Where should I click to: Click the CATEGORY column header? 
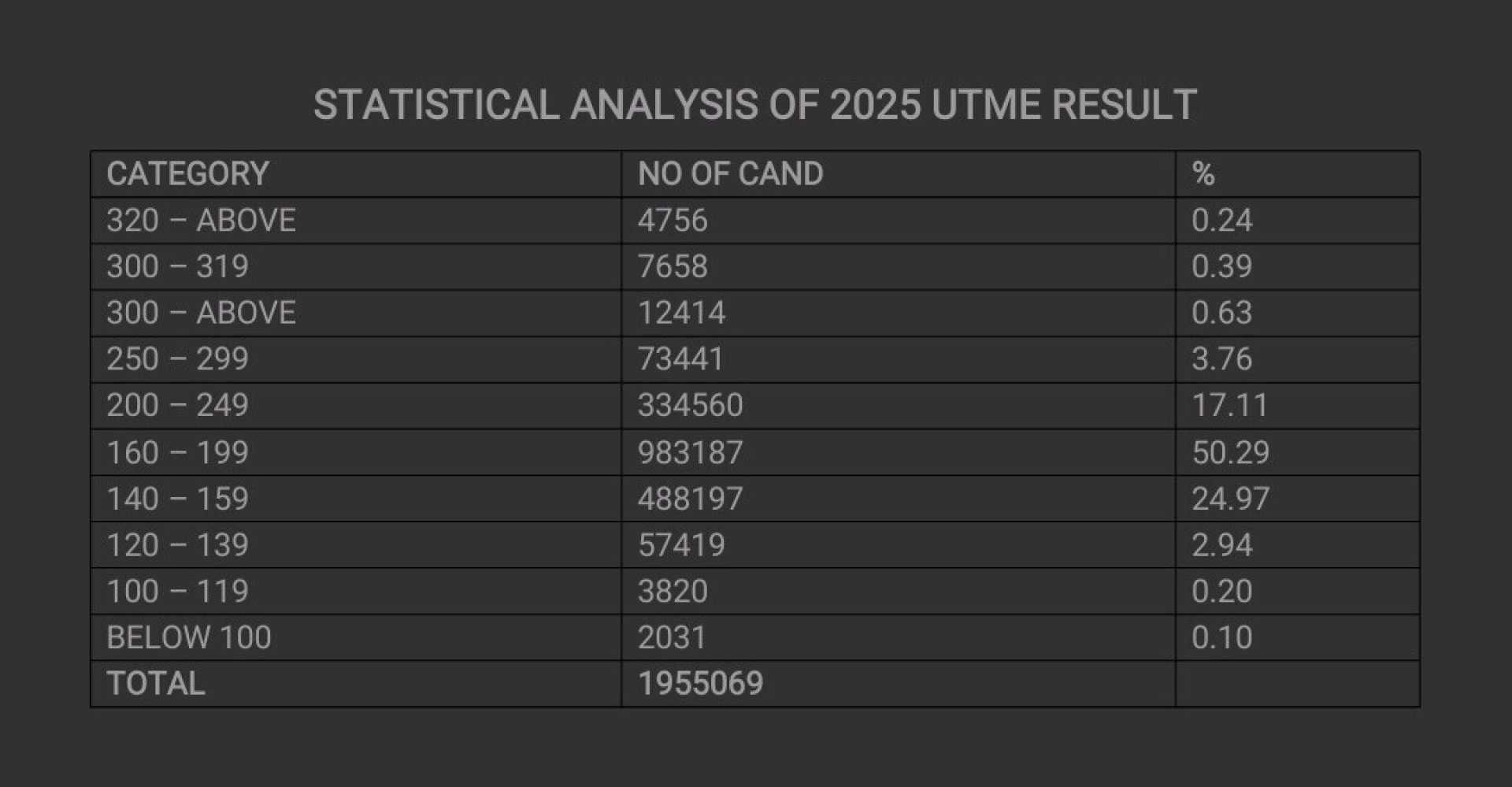point(187,174)
